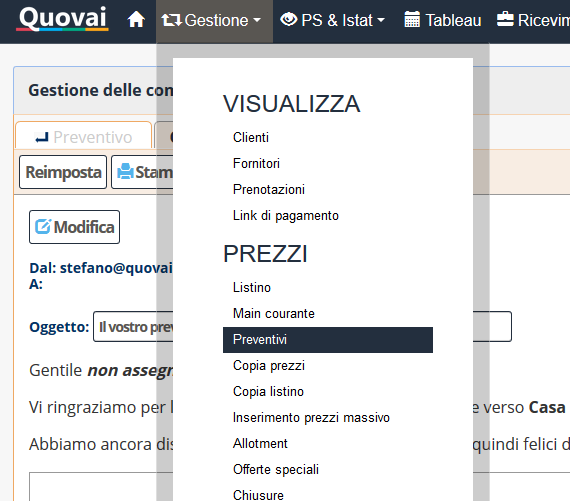This screenshot has height=501, width=570.
Task: Open the Preventivo tab
Action: click(84, 137)
